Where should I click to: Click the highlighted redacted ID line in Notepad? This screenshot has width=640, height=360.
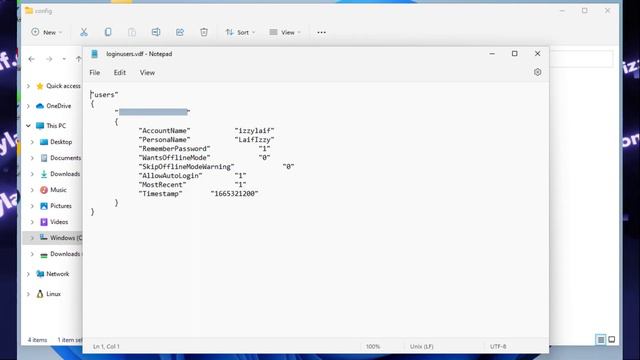coord(153,112)
